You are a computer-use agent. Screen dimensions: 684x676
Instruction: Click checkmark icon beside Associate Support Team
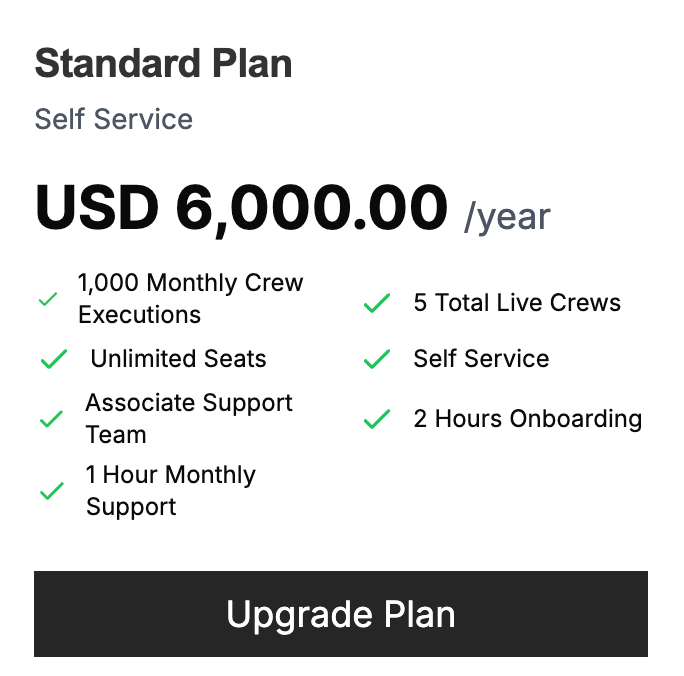(x=51, y=419)
